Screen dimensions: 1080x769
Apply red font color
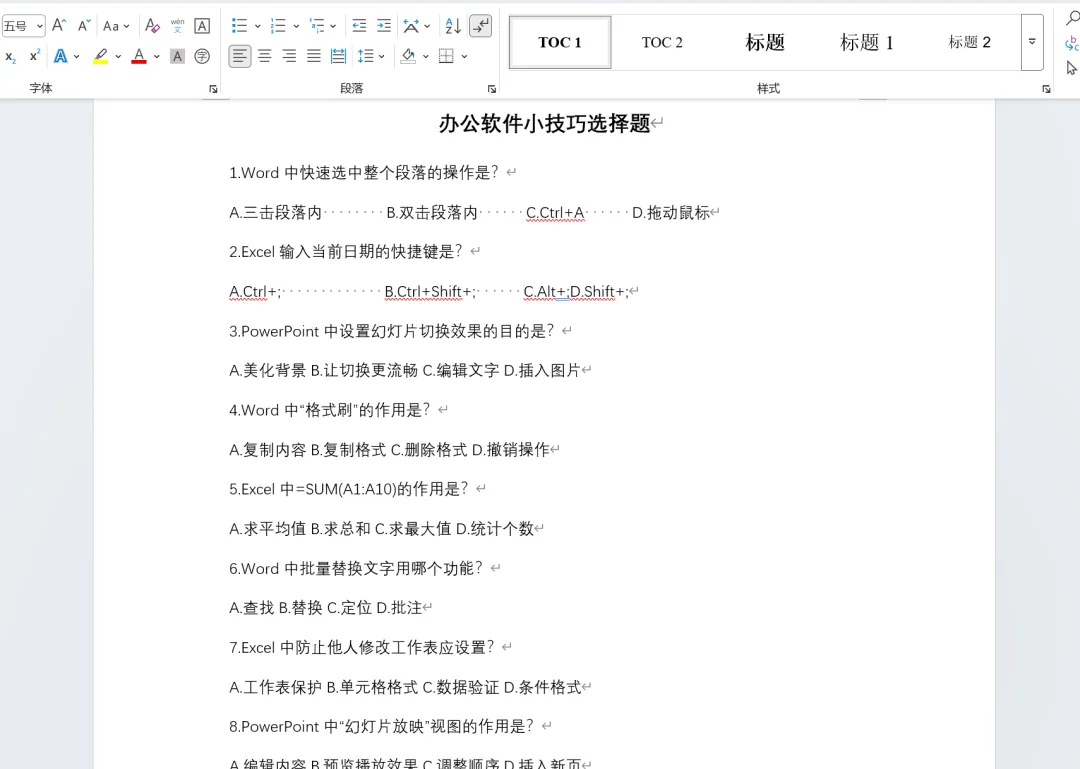click(x=139, y=57)
